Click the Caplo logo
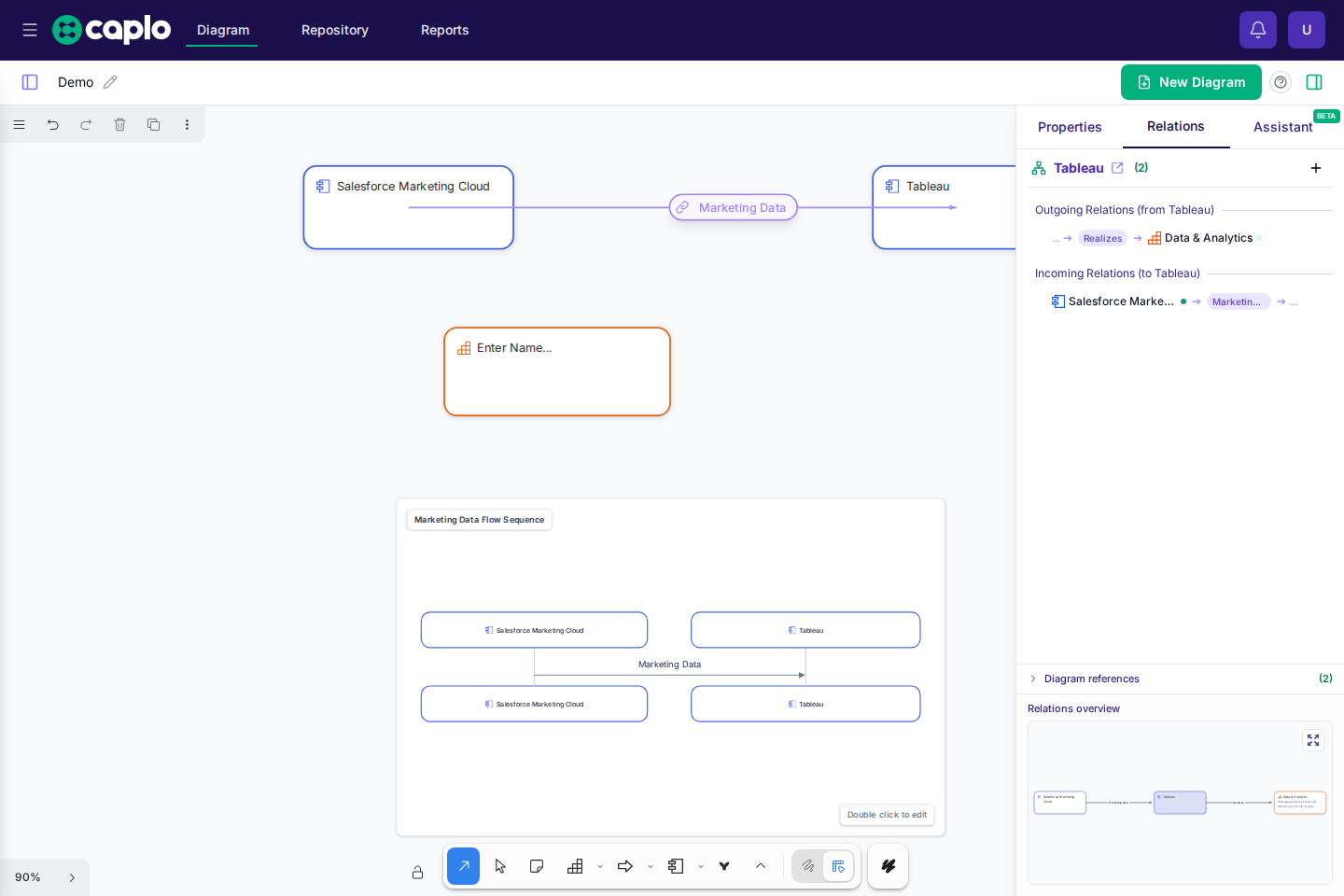Viewport: 1344px width, 896px height. coord(112,30)
